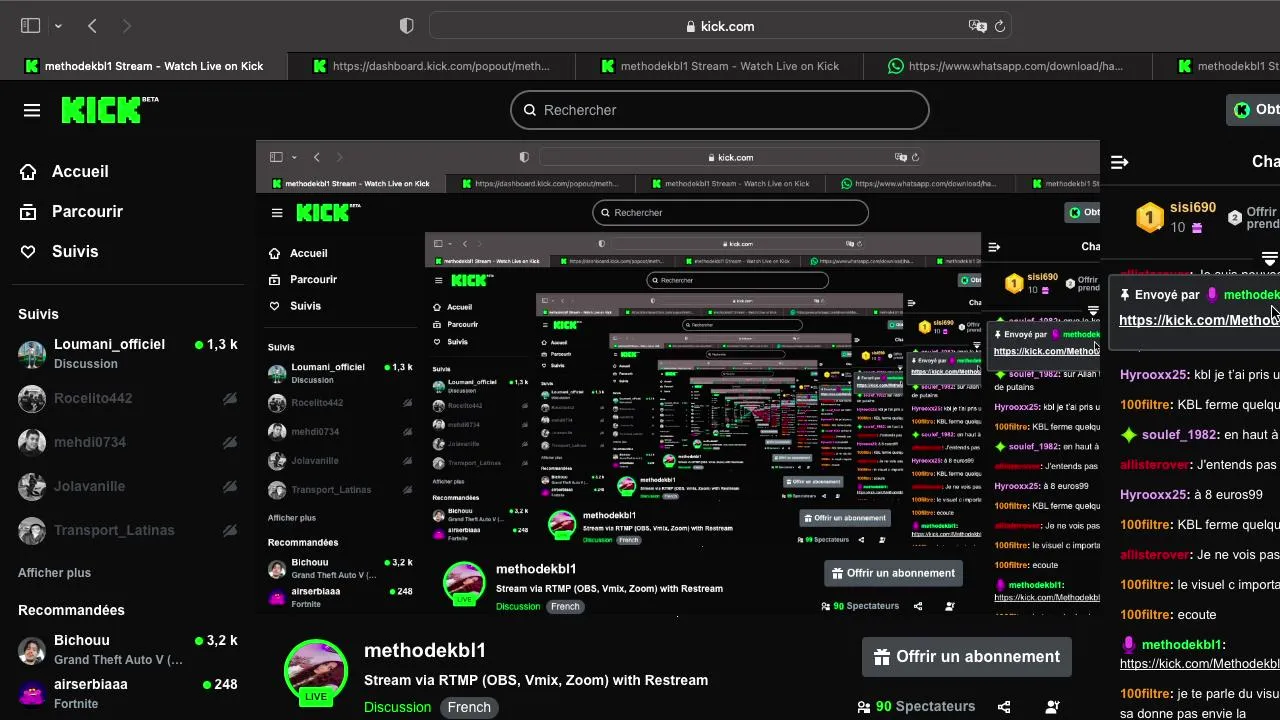Click the 90 Spectateurs viewer count
Viewport: 1280px width, 720px height.
click(916, 707)
